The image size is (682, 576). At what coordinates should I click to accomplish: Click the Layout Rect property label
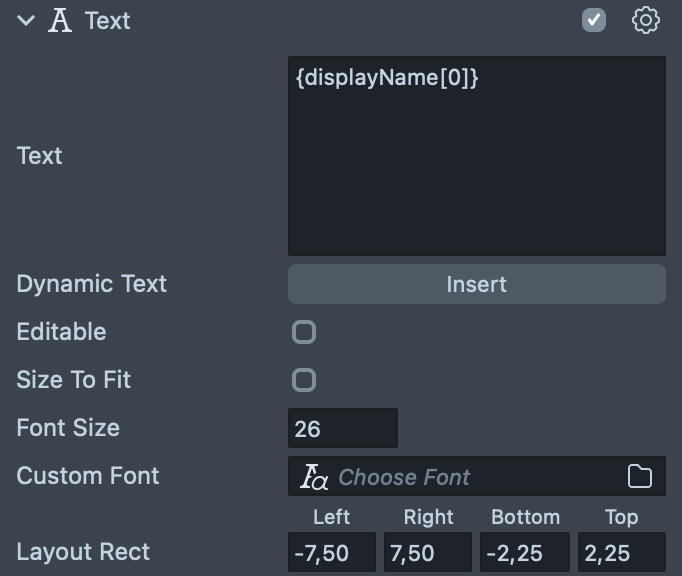tap(83, 552)
